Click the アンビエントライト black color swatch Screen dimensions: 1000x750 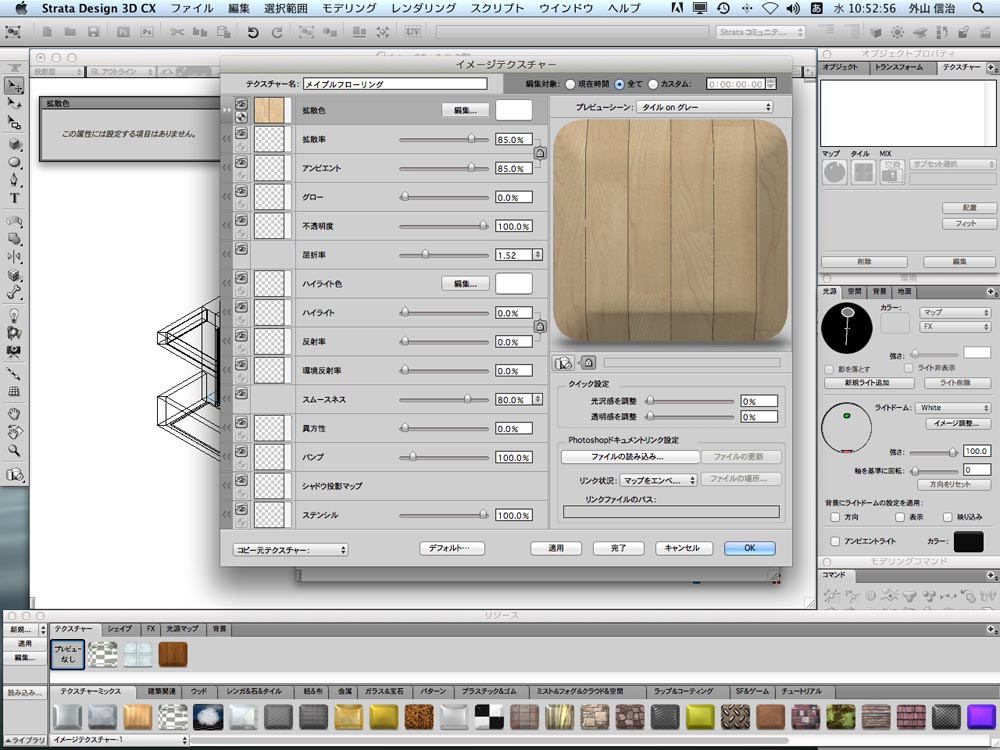coord(968,541)
